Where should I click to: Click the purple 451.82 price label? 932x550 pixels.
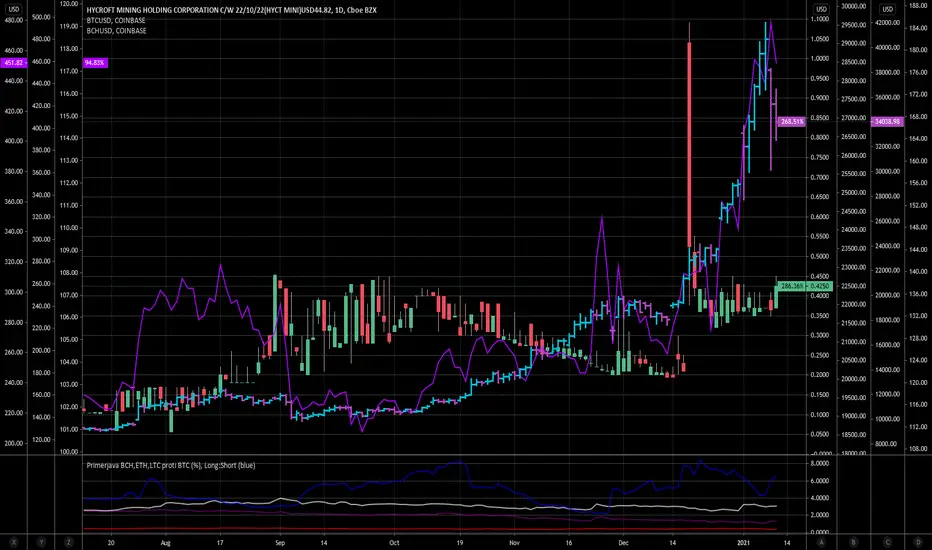pyautogui.click(x=13, y=62)
